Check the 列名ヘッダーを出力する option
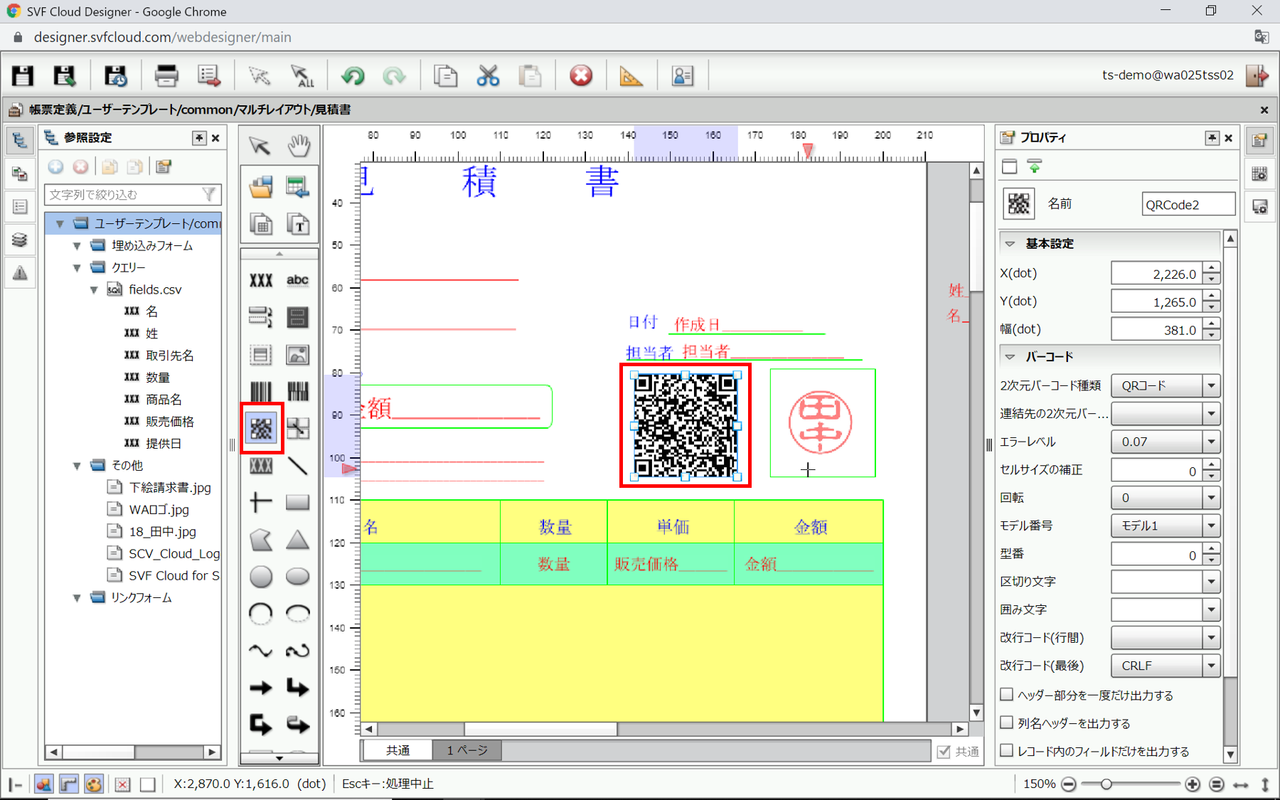The width and height of the screenshot is (1280, 800). click(1007, 723)
